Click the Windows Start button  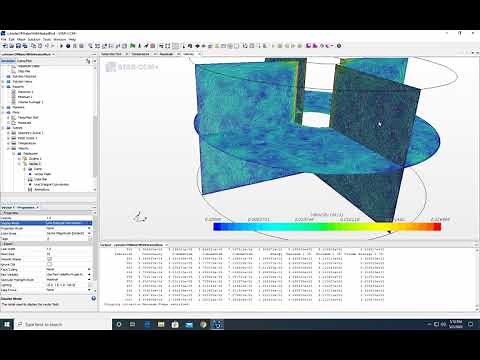click(7, 324)
